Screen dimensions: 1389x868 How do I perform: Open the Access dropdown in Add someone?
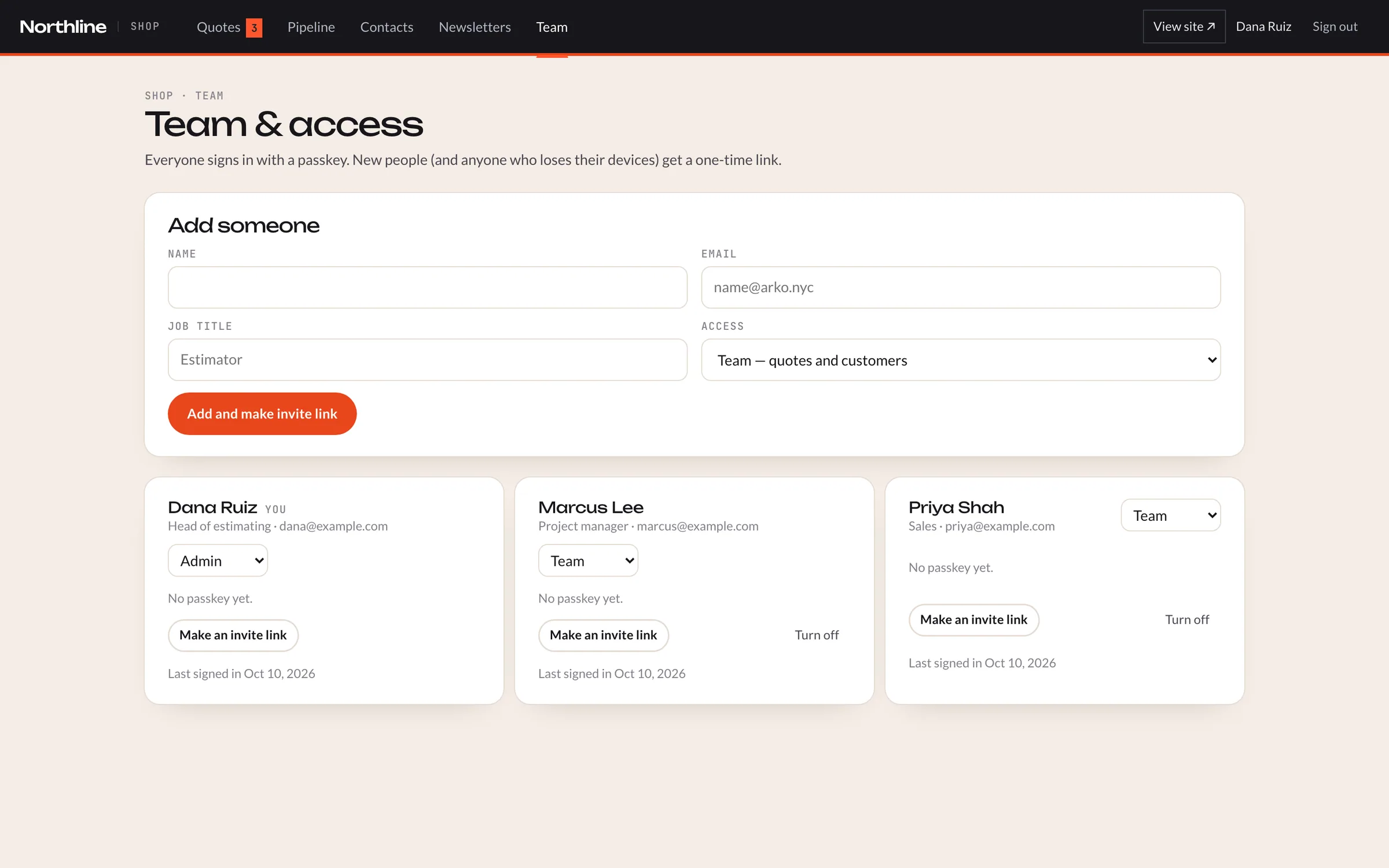[961, 360]
